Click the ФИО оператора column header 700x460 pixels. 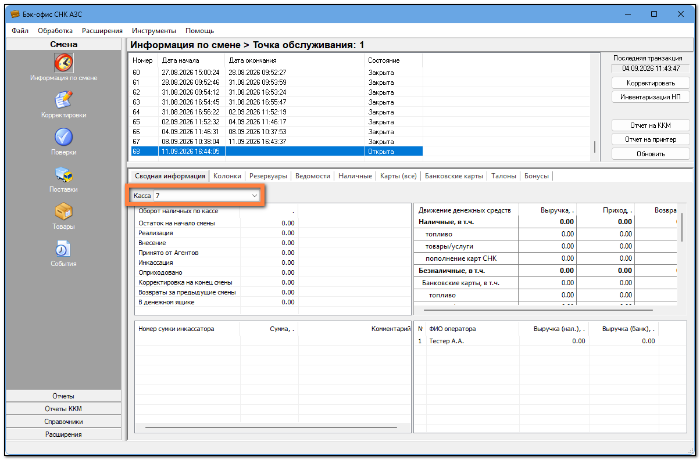472,329
